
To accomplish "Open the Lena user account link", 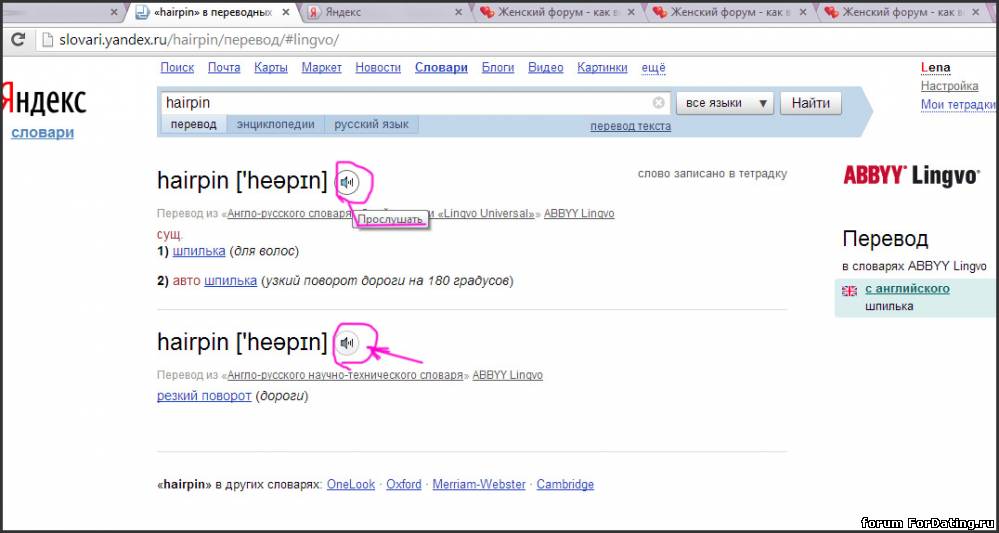I will pyautogui.click(x=935, y=68).
